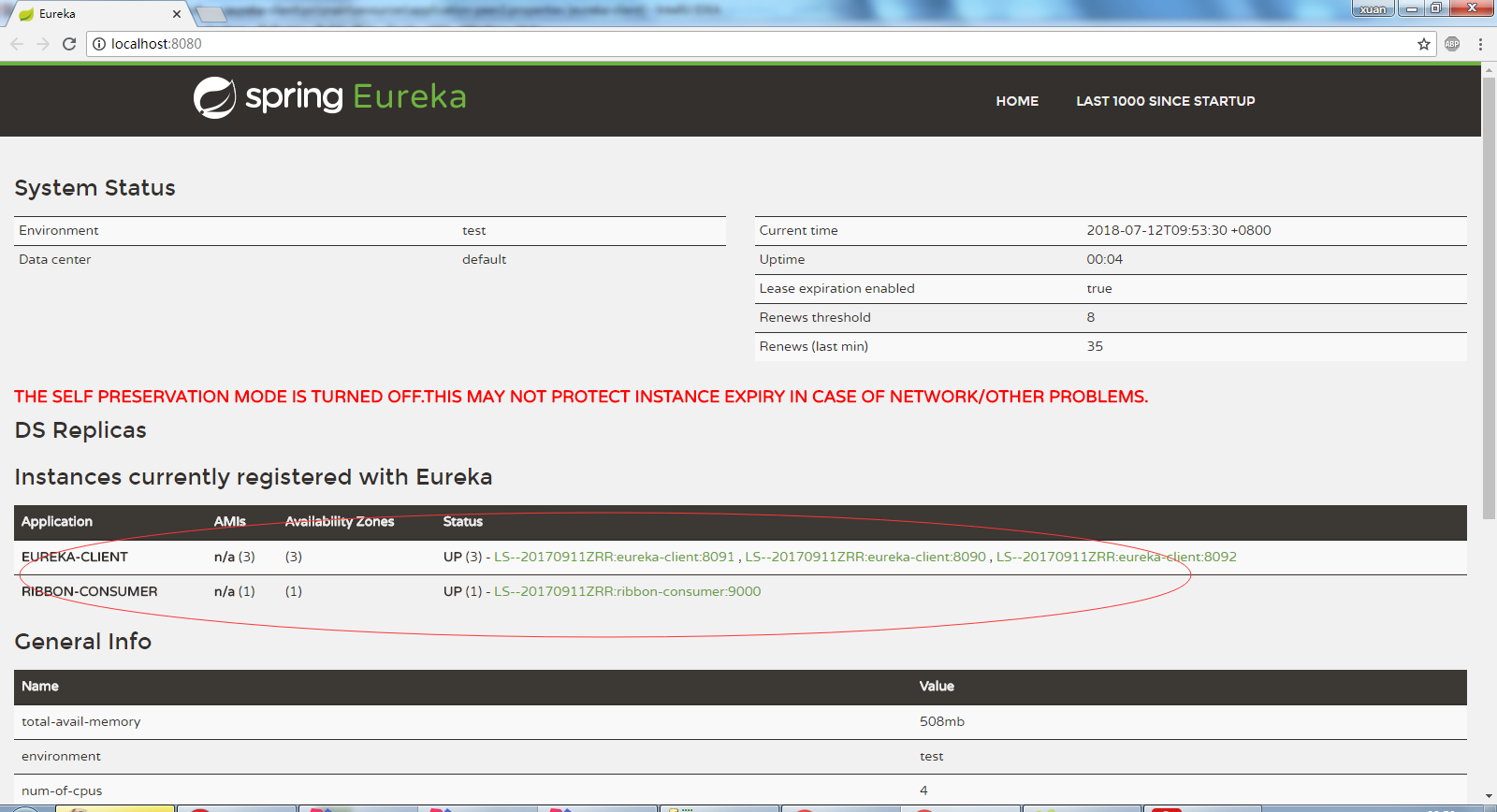Viewport: 1497px width, 812px height.
Task: Click the n/a (3) AMIs cell
Action: 235,557
